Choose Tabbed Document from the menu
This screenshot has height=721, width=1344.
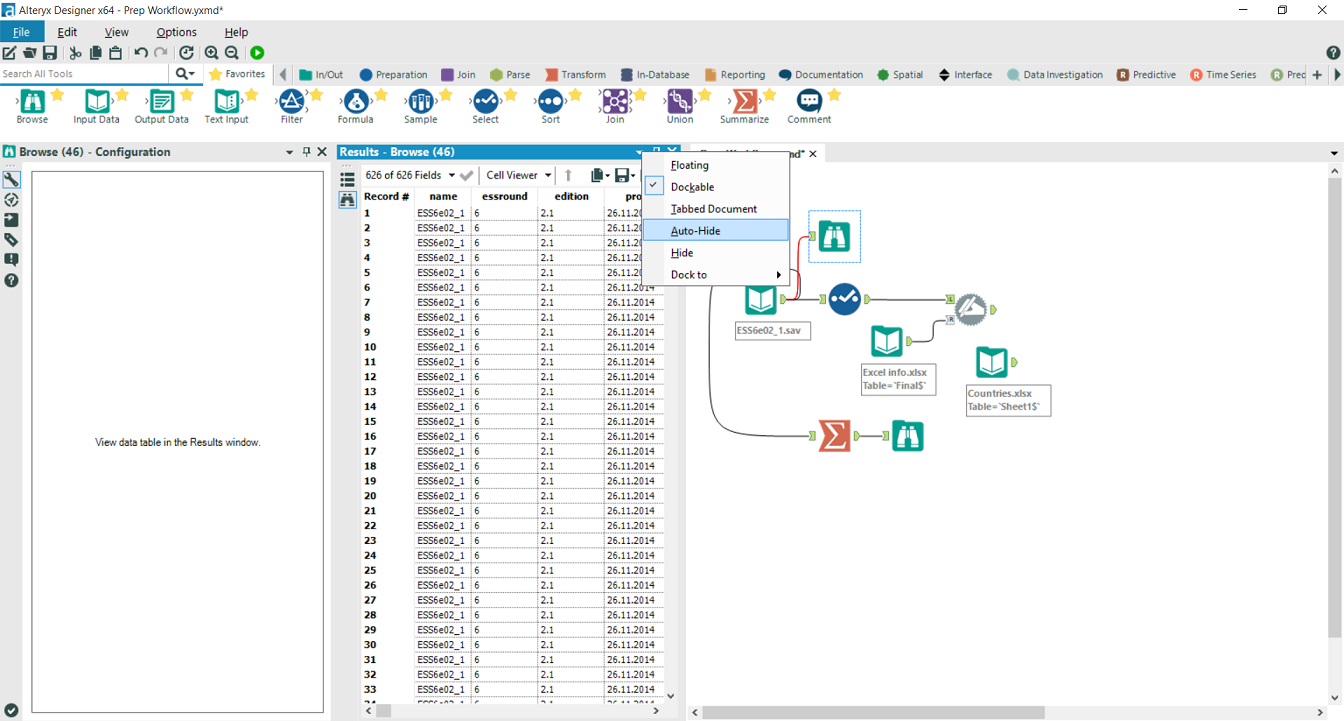click(713, 209)
